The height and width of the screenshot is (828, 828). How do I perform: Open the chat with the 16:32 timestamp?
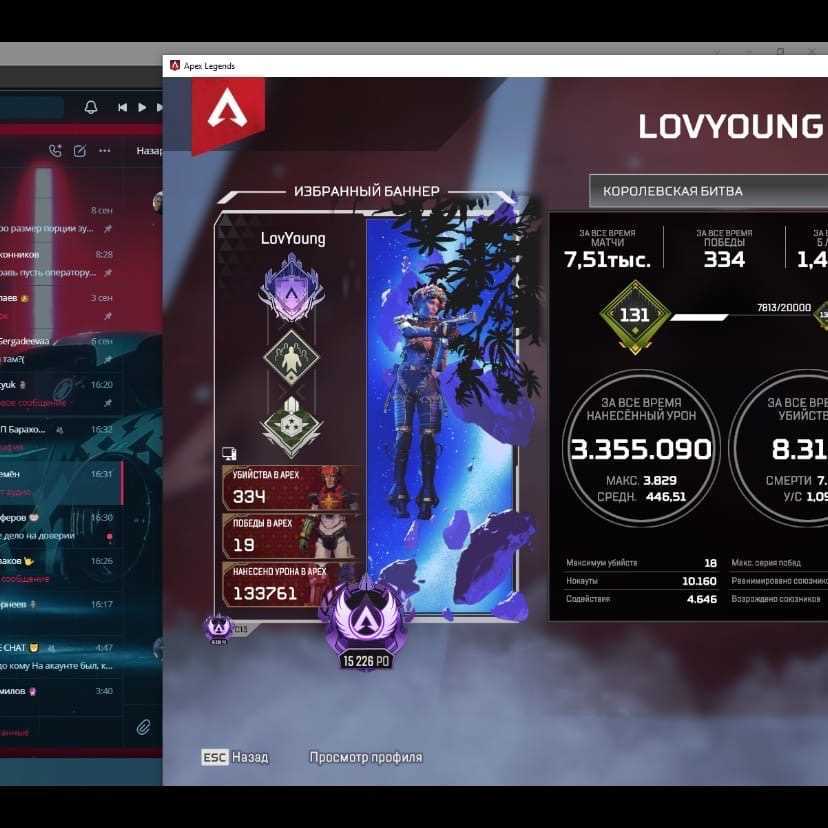click(x=61, y=438)
